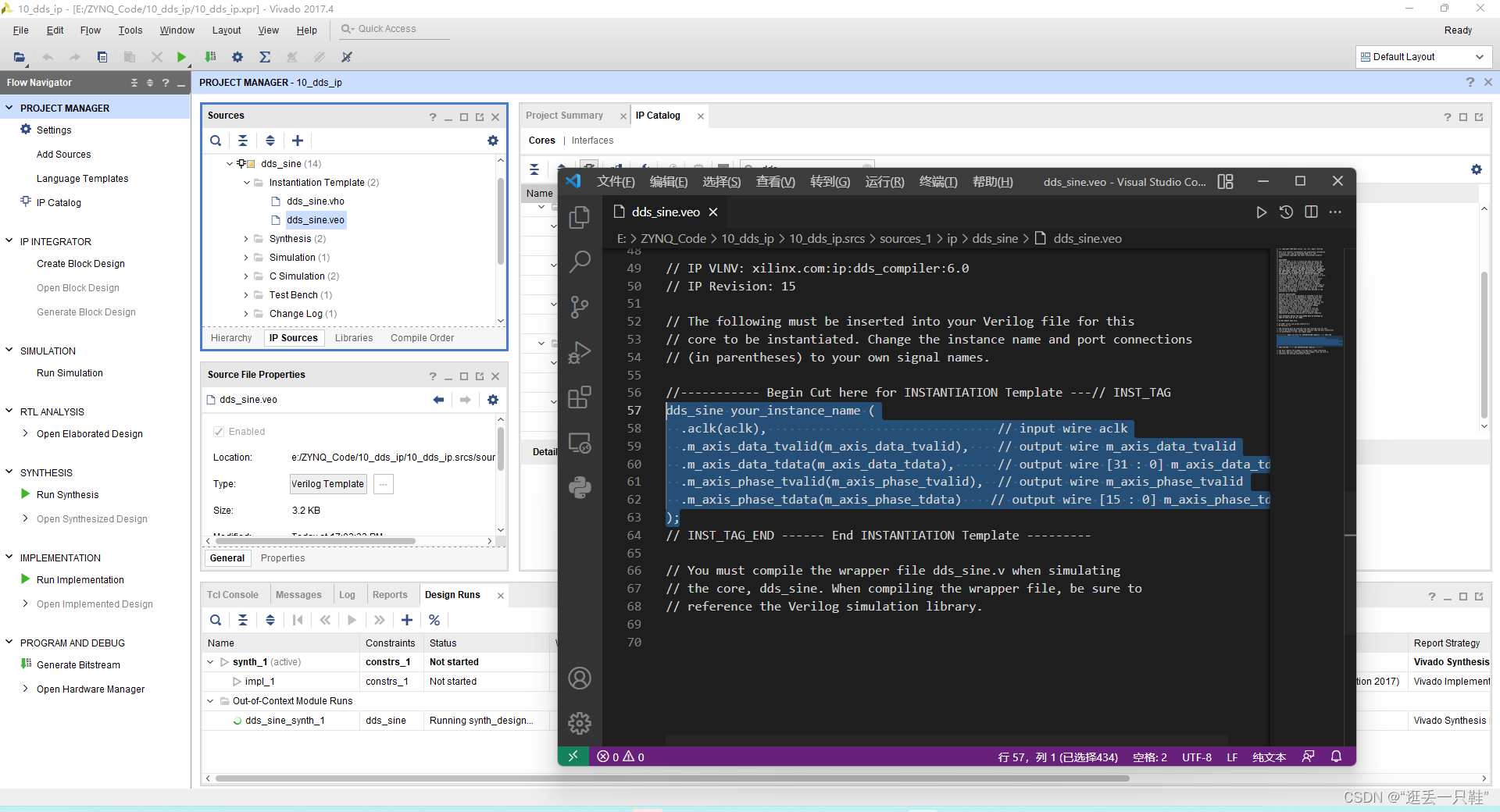Open toolbar Settings gear in Vivado
Image resolution: width=1500 pixels, height=812 pixels.
tap(237, 57)
